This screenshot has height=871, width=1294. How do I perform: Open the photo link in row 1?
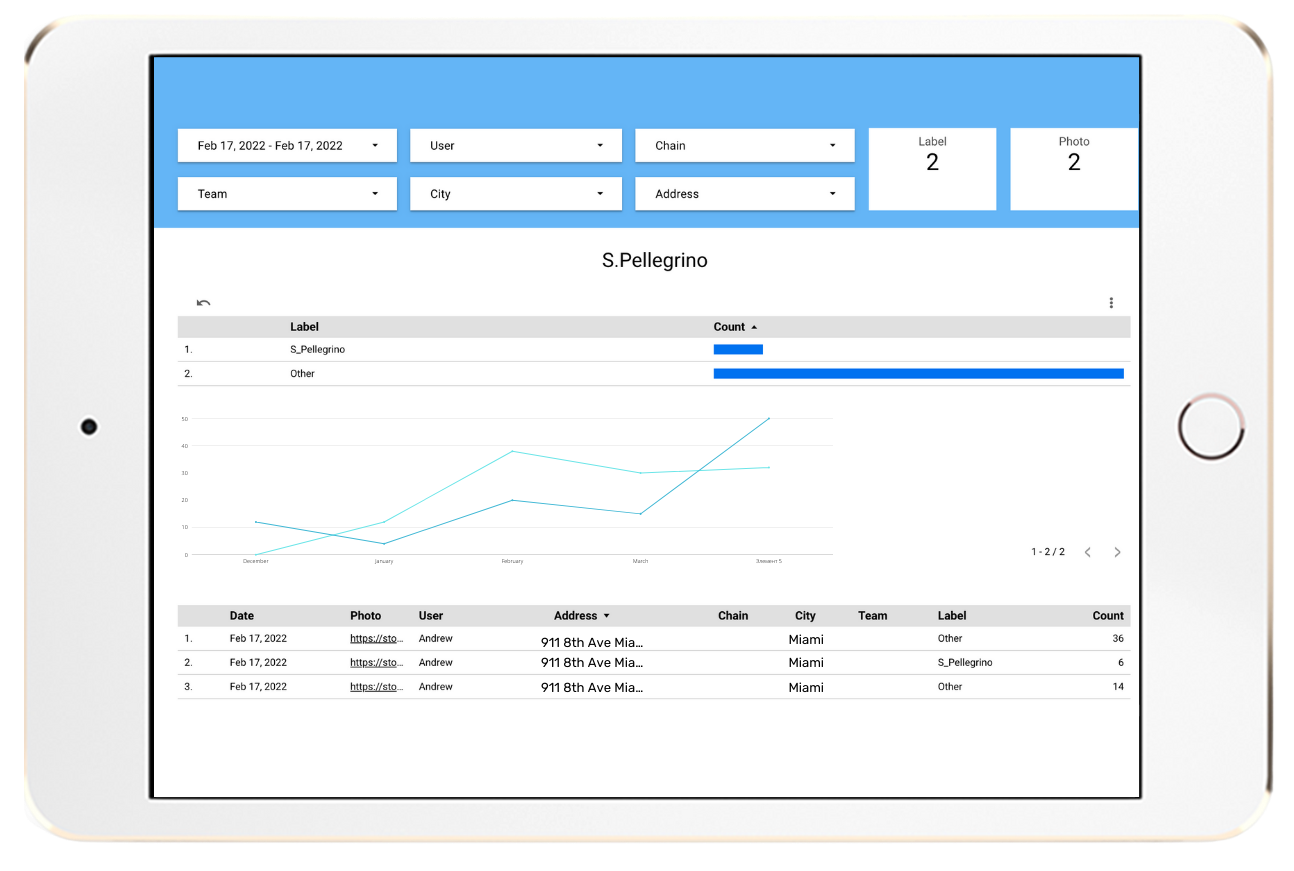(377, 638)
